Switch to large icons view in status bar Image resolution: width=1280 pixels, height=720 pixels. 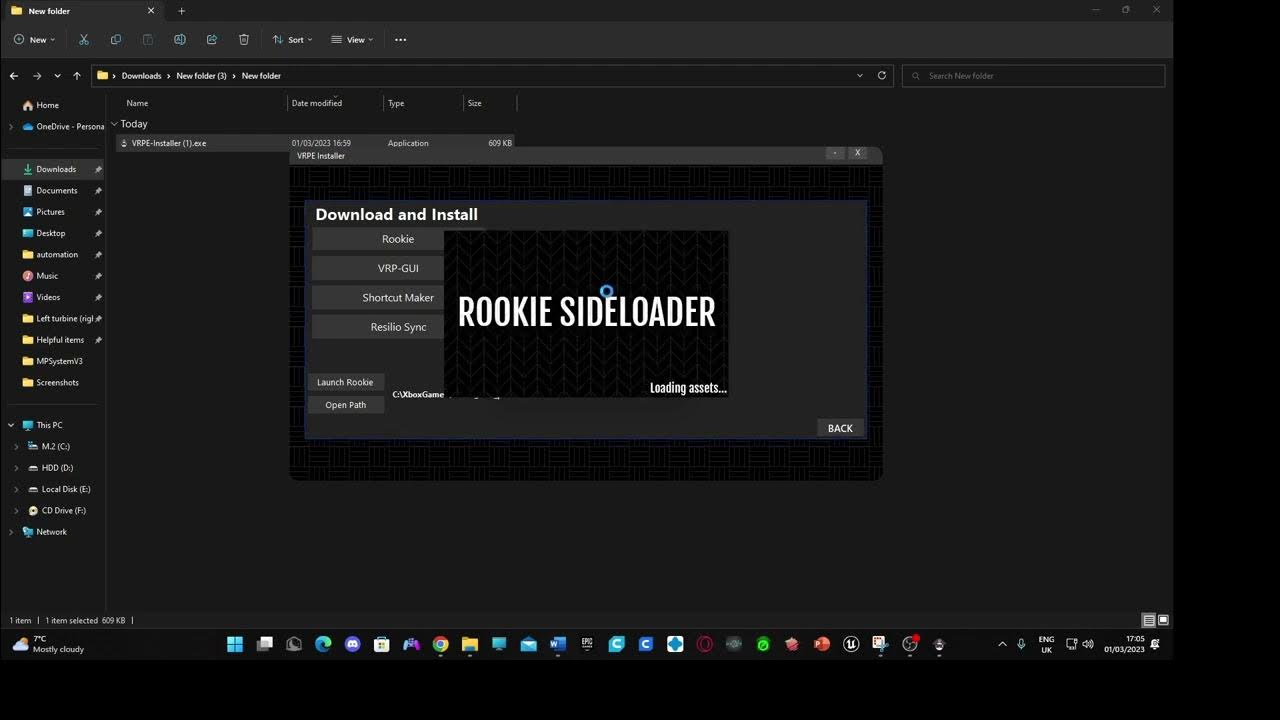click(1163, 620)
